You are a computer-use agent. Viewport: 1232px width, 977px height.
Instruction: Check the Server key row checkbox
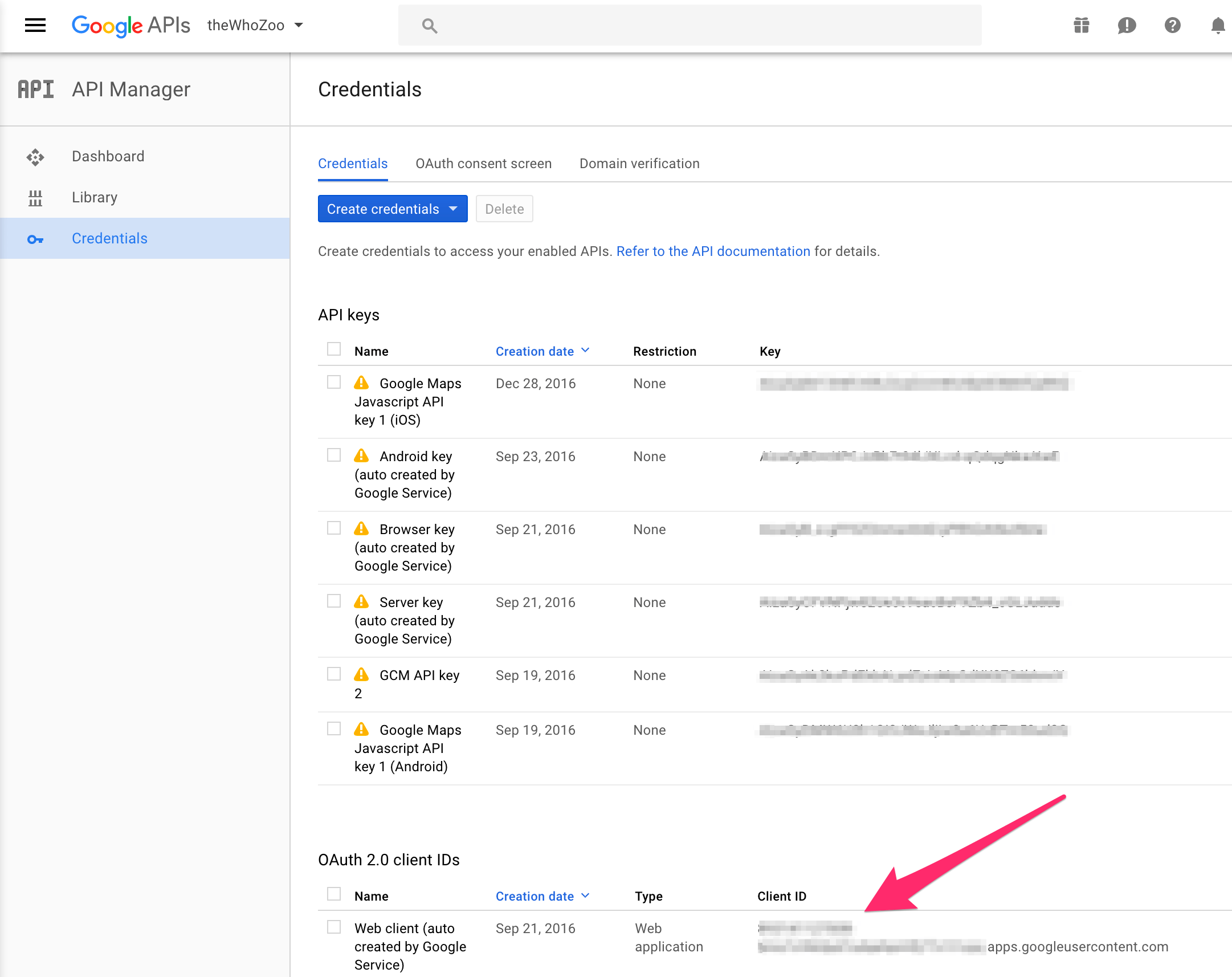coord(334,600)
